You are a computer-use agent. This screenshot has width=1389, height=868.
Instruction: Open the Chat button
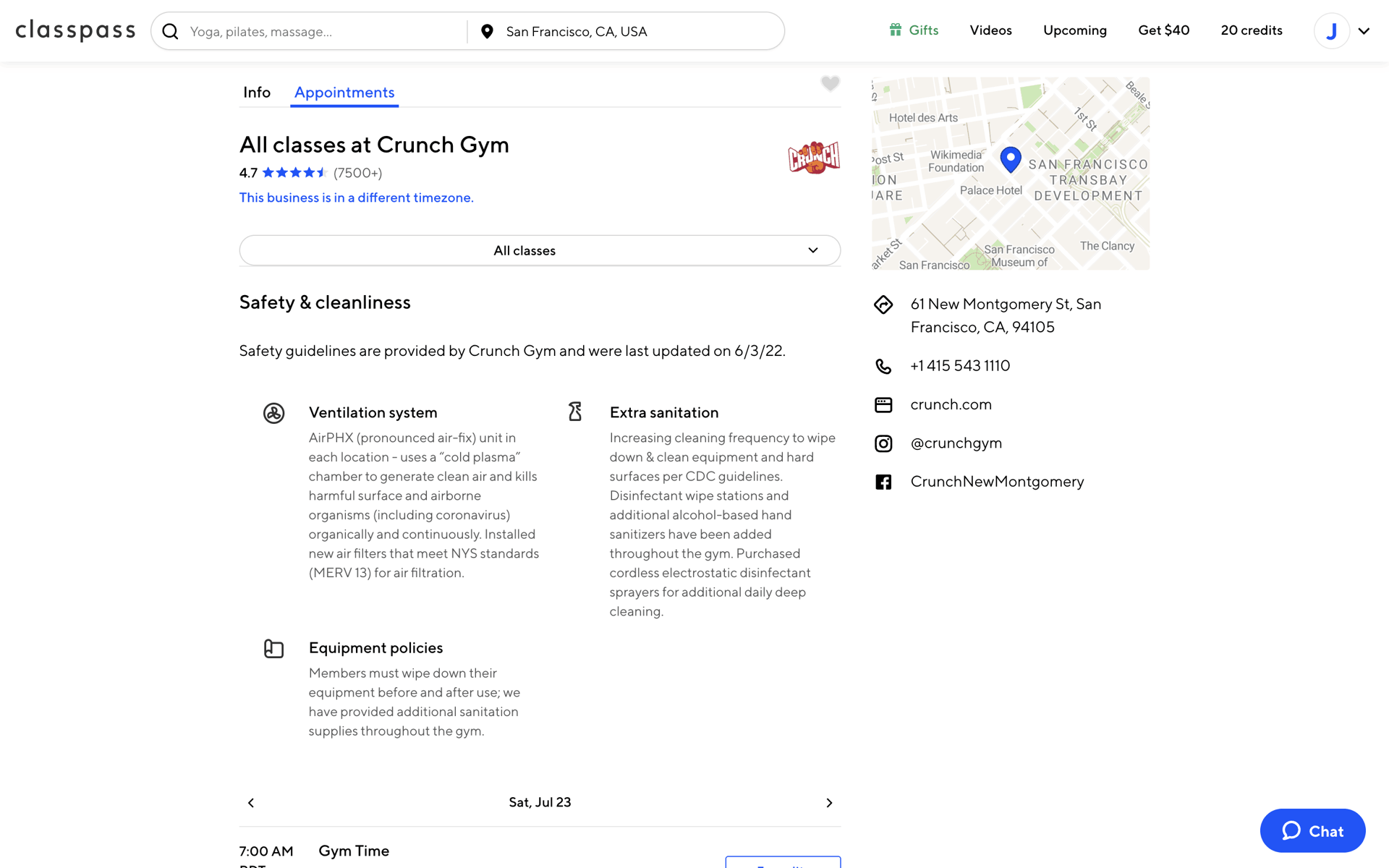[1312, 830]
